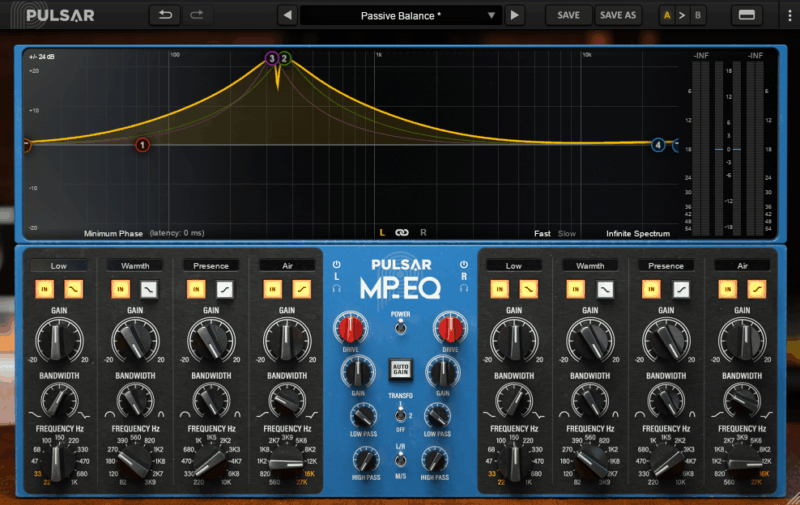Flip the central POWER switch

tap(400, 327)
